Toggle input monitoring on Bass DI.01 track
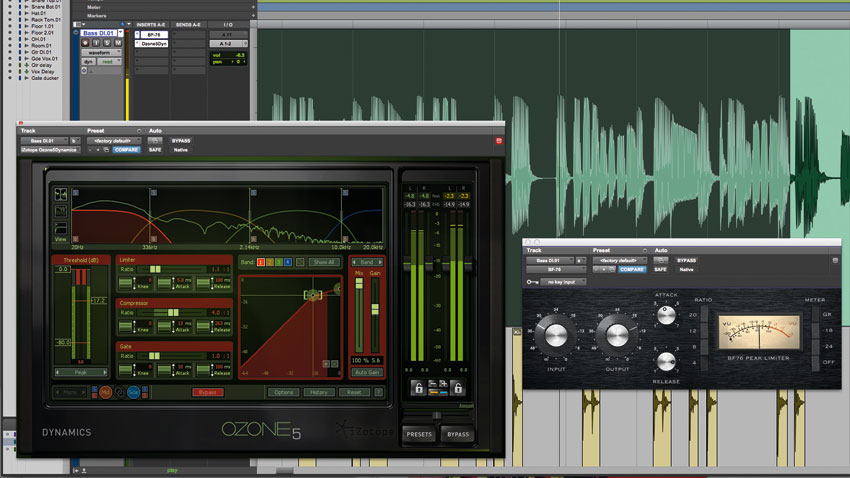 (x=96, y=43)
